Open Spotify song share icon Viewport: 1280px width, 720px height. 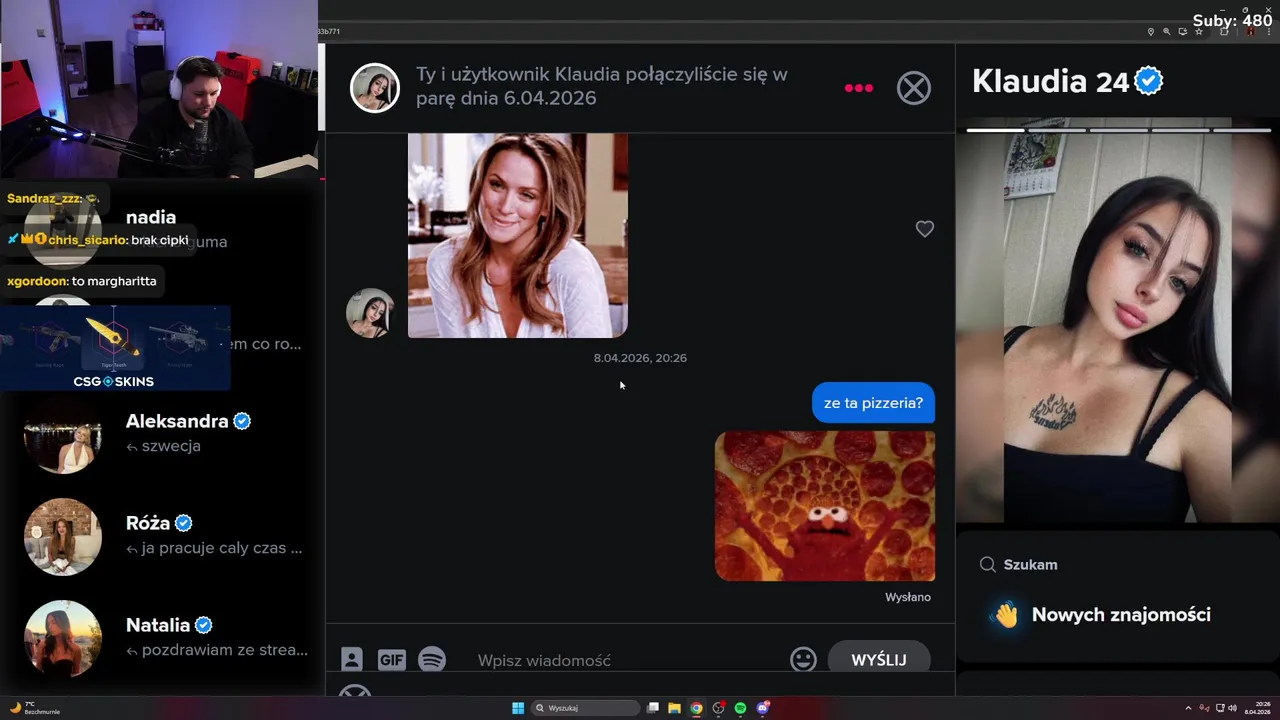(x=432, y=660)
